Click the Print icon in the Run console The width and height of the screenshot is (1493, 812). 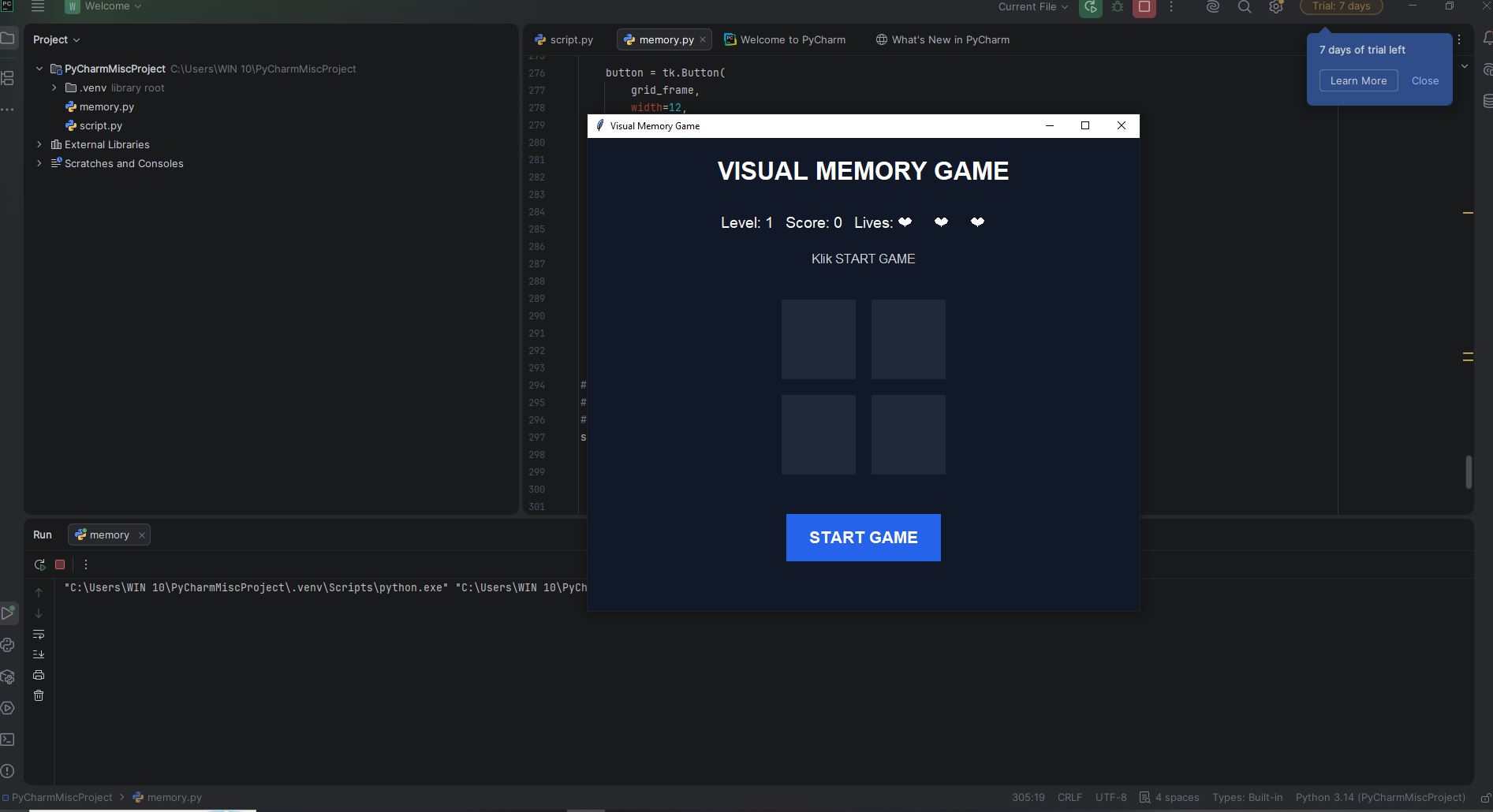pyautogui.click(x=39, y=675)
